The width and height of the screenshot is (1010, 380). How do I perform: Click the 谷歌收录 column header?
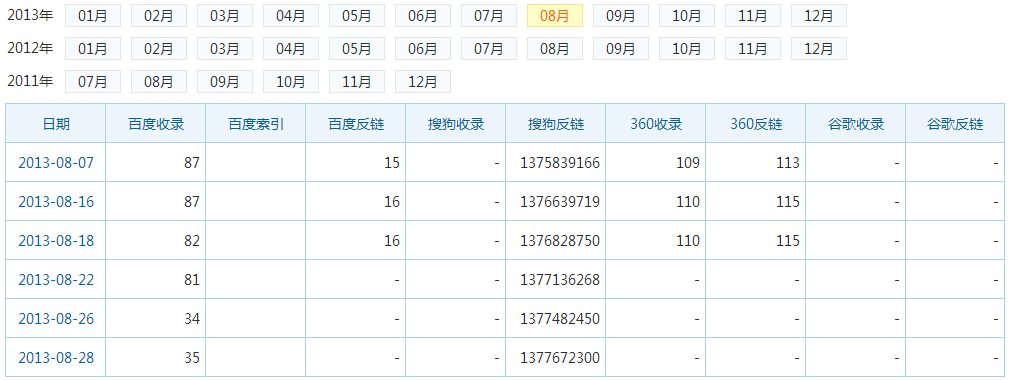click(x=855, y=124)
